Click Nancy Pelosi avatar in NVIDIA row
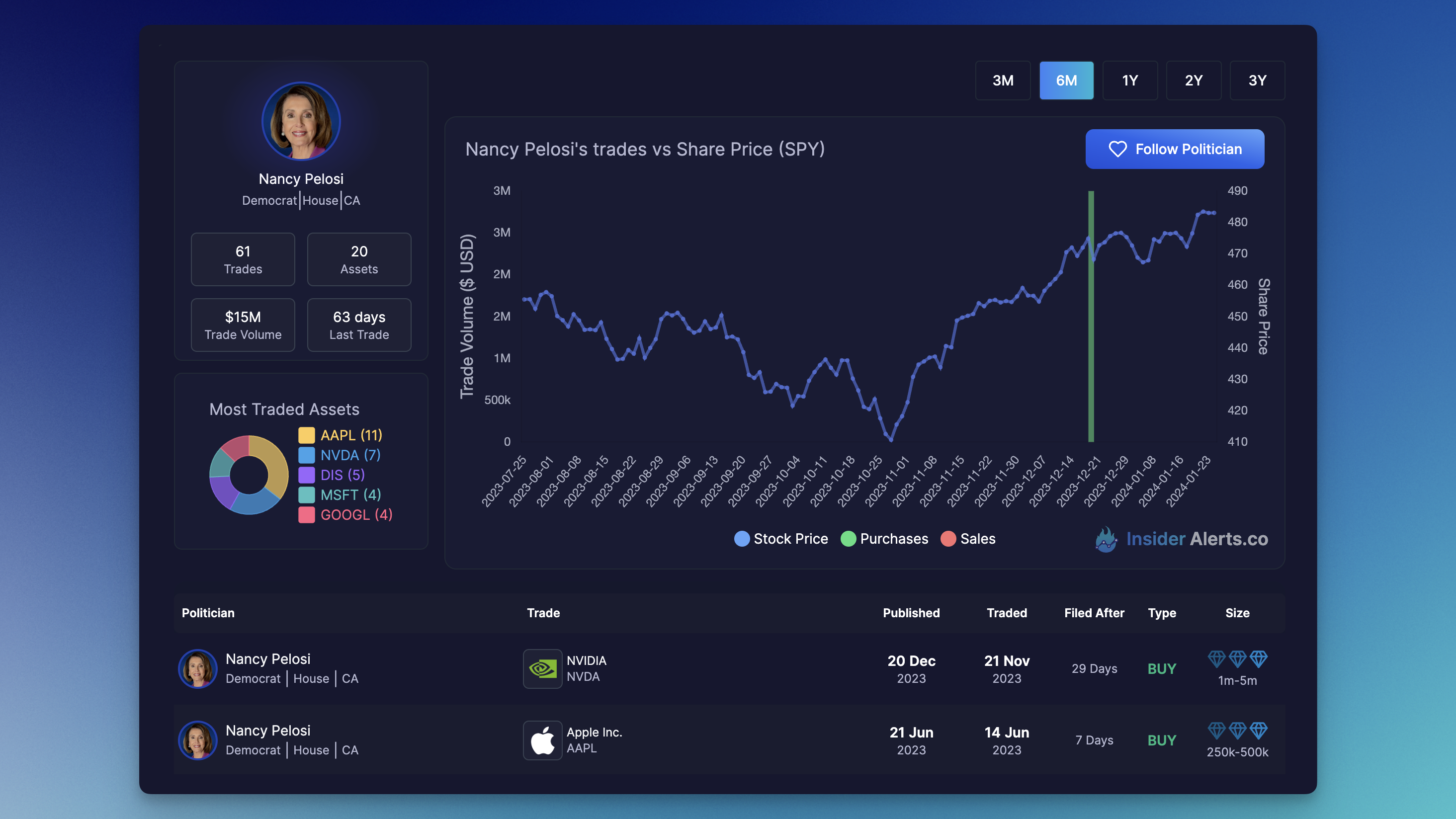The height and width of the screenshot is (819, 1456). click(198, 668)
